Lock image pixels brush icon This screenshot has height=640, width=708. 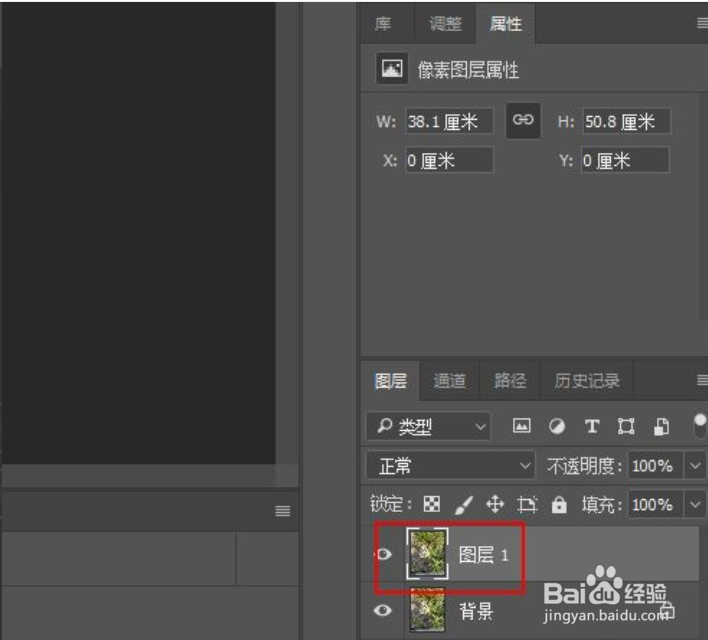464,504
